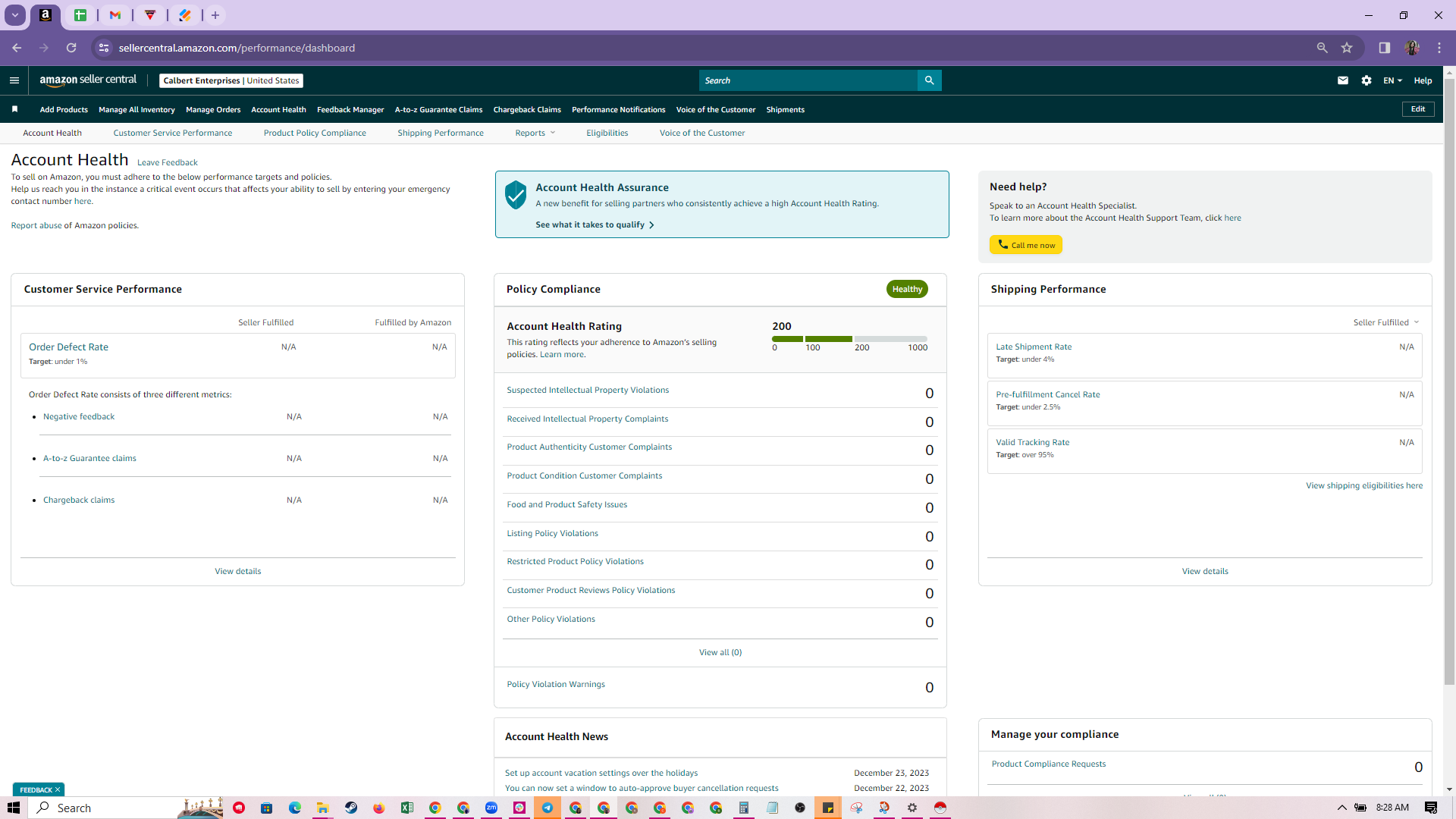Viewport: 1456px width, 819px height.
Task: Expand the Reports dropdown
Action: tap(535, 133)
